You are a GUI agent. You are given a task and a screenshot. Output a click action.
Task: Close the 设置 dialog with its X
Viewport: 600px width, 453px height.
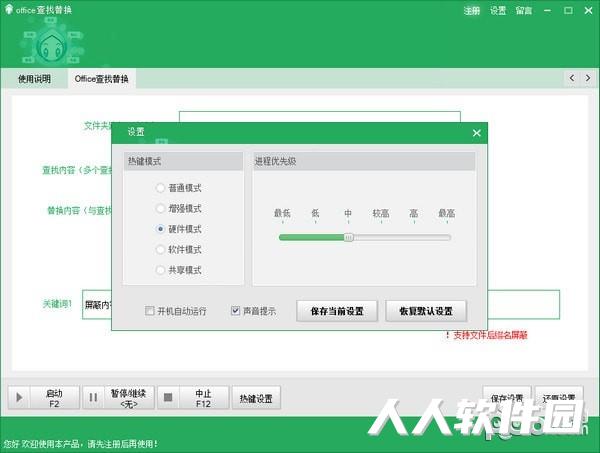(476, 133)
